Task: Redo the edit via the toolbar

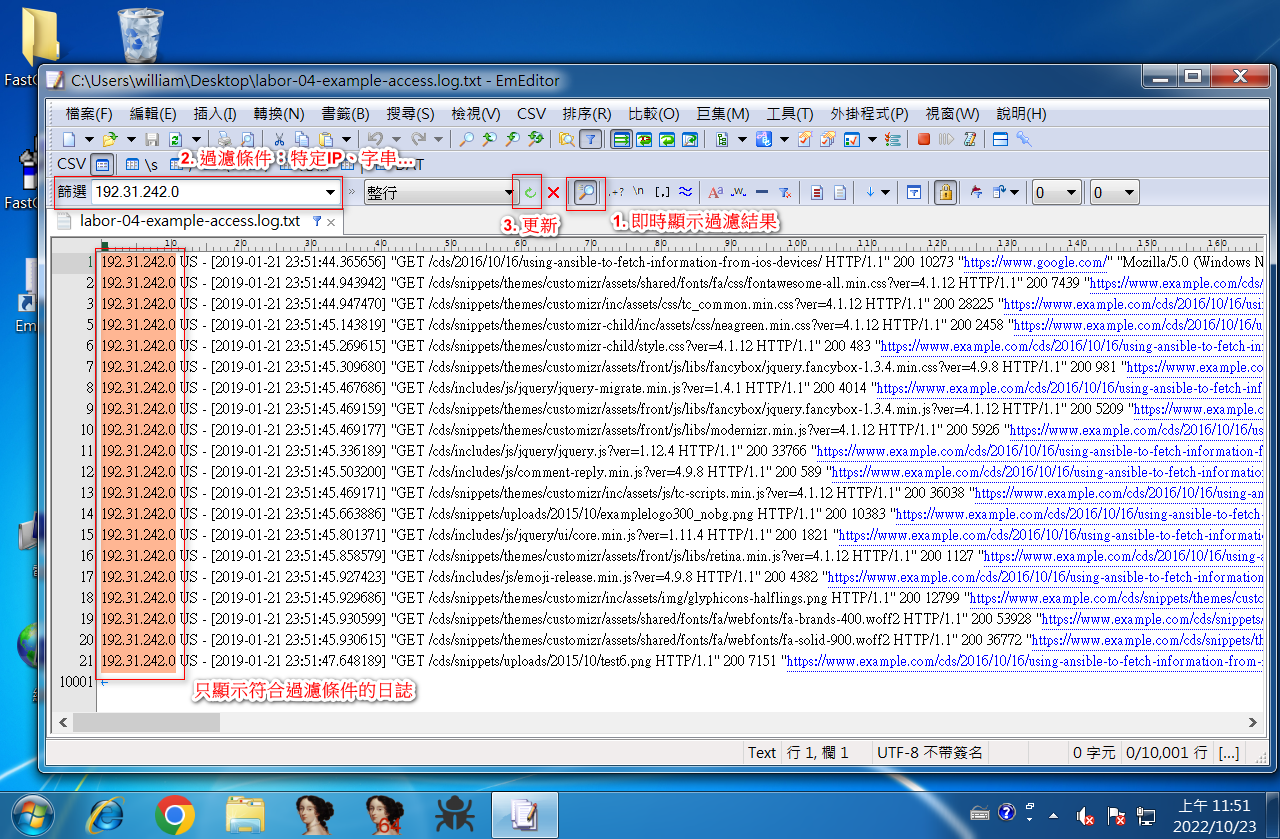Action: (x=419, y=139)
